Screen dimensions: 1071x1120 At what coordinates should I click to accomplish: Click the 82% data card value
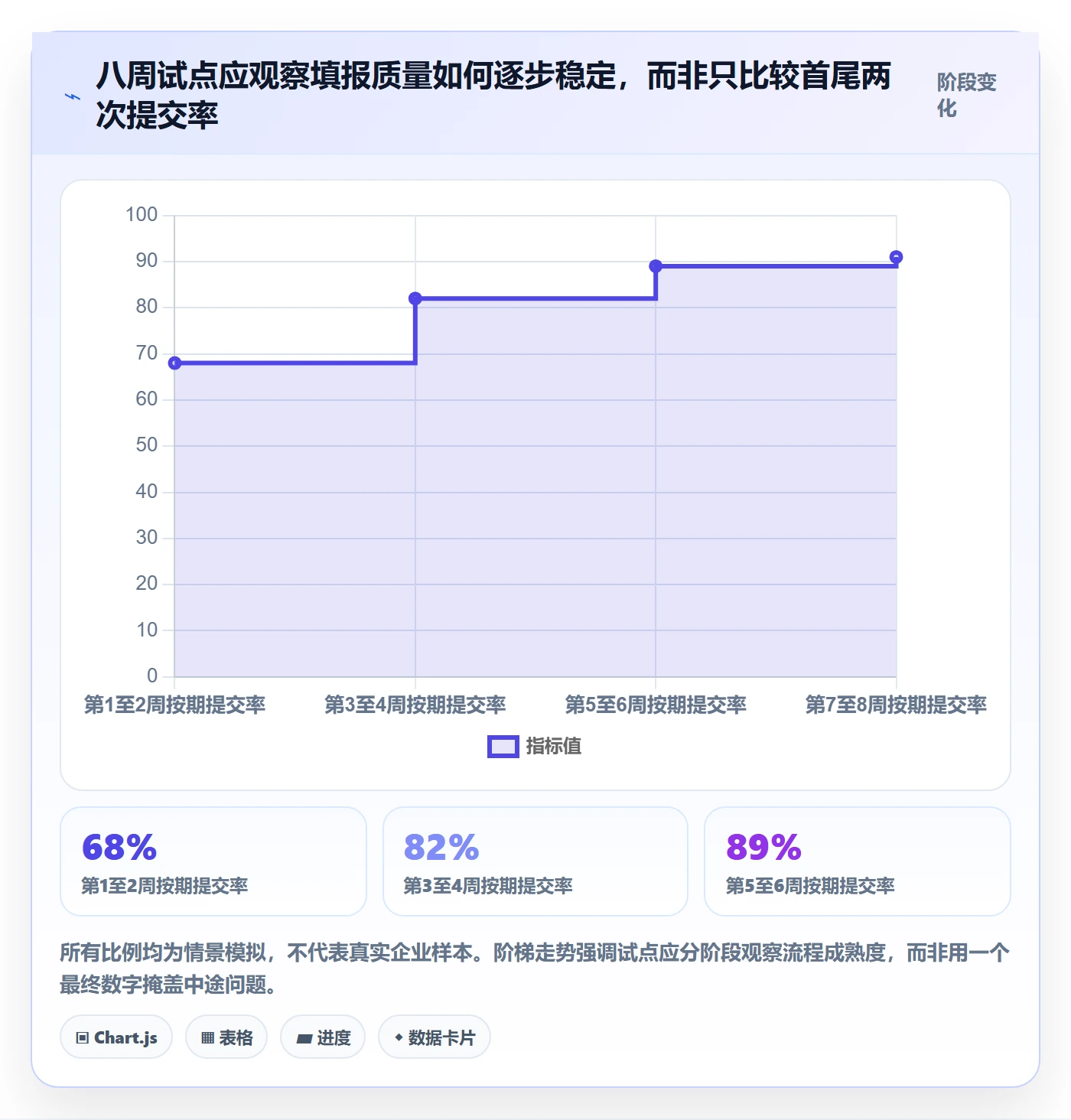441,848
